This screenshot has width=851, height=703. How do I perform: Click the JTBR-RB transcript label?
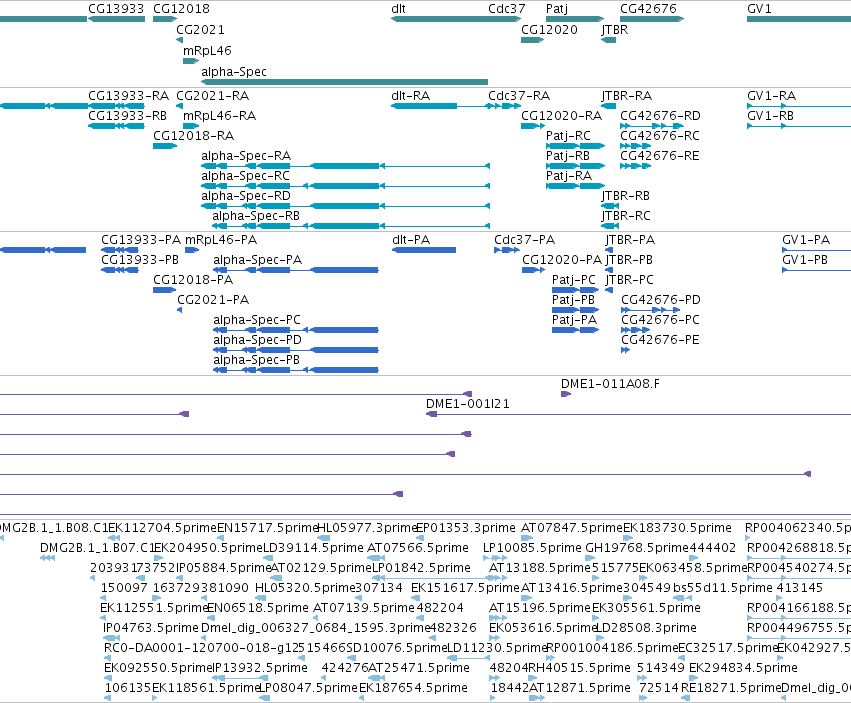pyautogui.click(x=625, y=196)
